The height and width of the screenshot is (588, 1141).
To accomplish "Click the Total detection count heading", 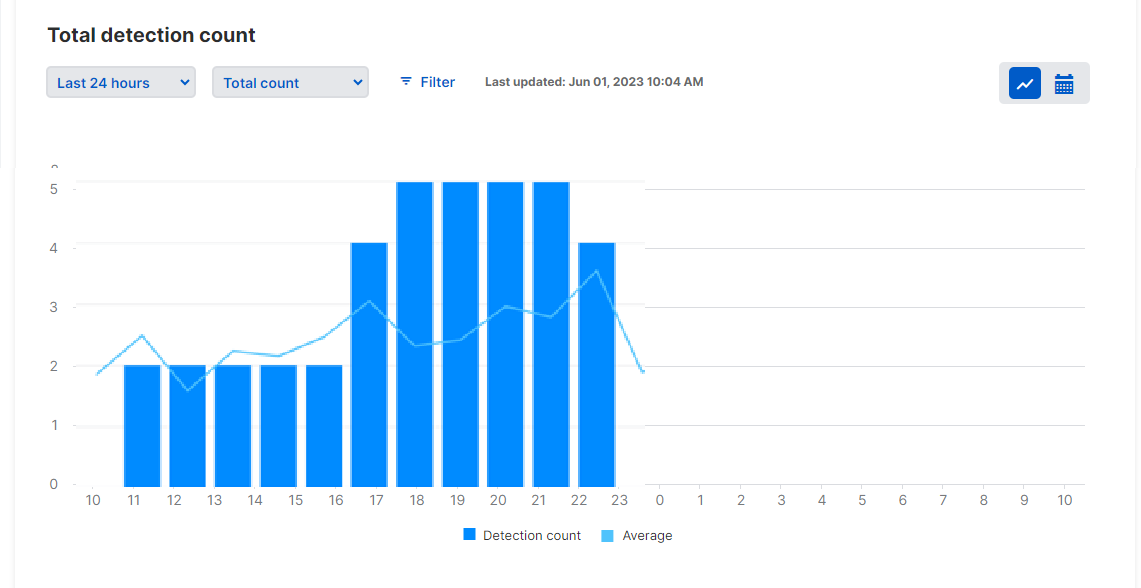I will [152, 35].
